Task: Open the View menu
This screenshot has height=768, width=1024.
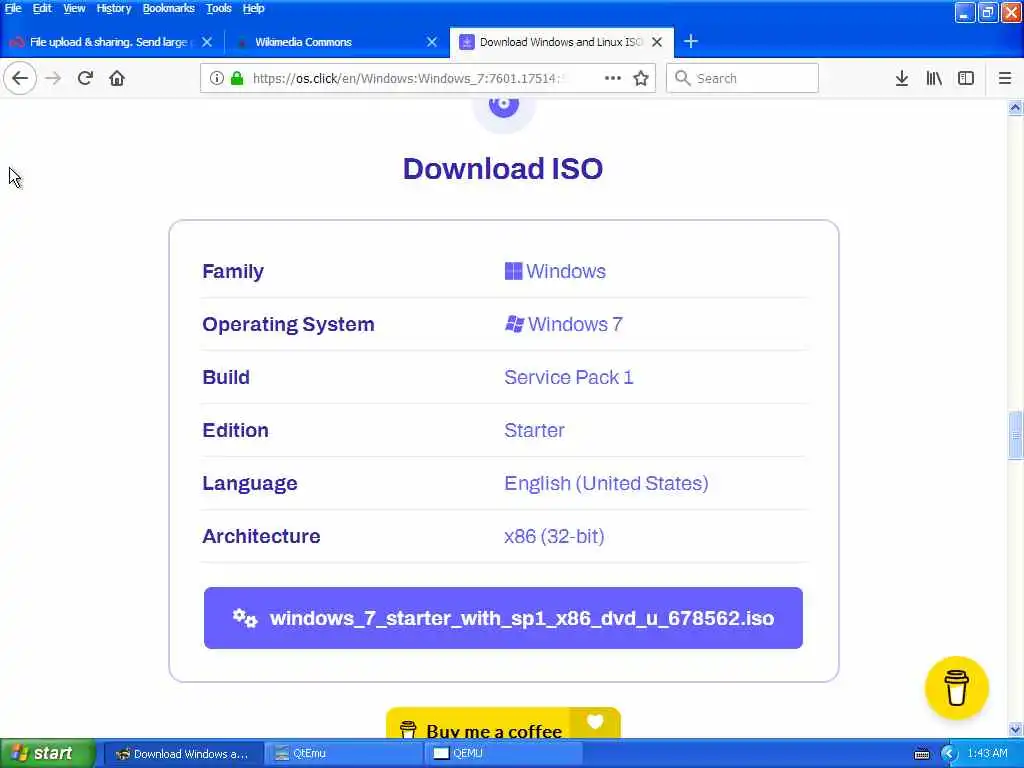Action: pyautogui.click(x=74, y=8)
